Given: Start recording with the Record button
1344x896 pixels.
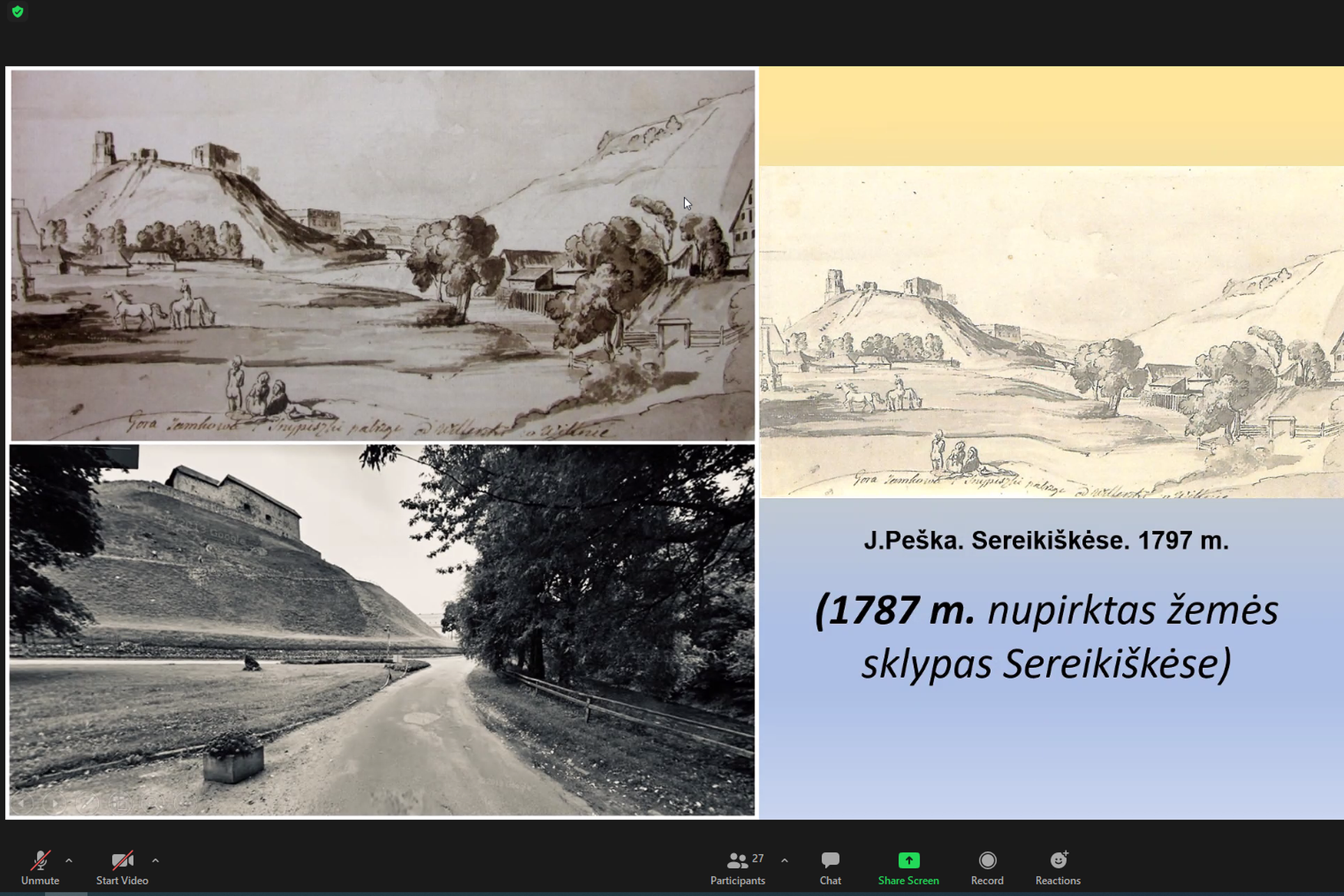Looking at the screenshot, I should click(x=987, y=867).
